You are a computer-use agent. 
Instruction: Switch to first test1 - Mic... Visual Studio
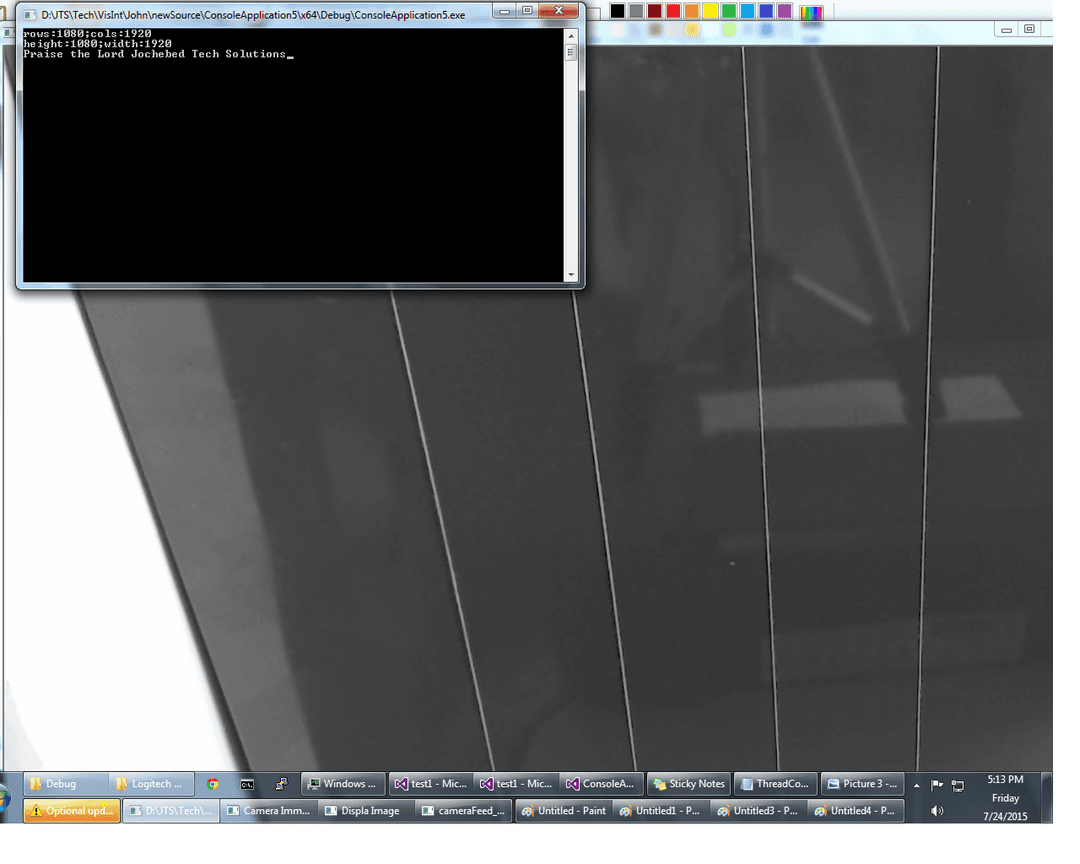431,784
